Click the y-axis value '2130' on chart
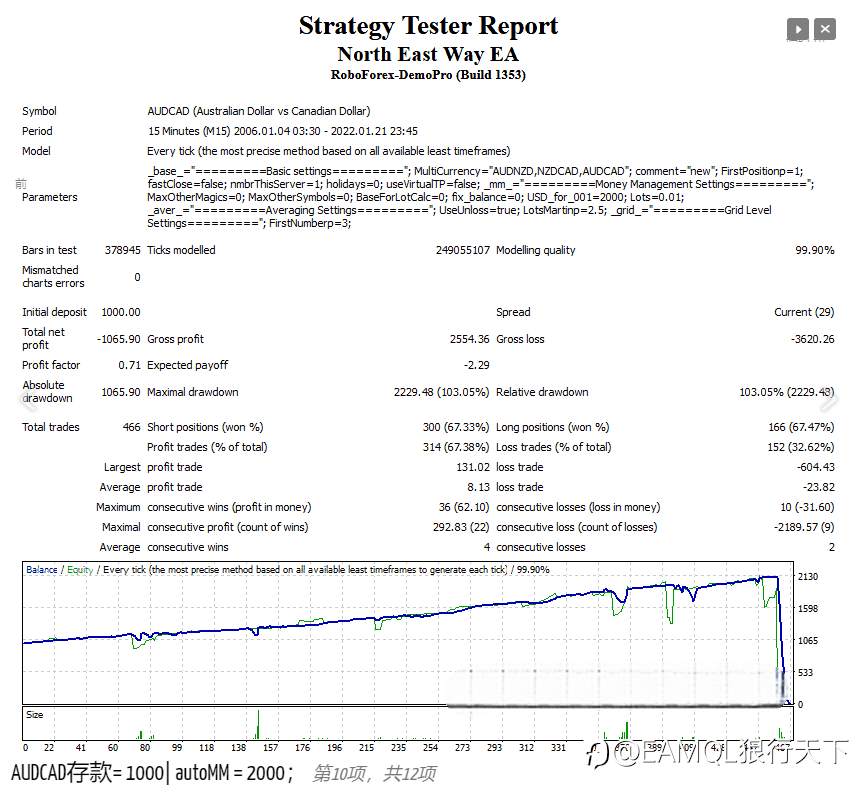 pyautogui.click(x=808, y=577)
